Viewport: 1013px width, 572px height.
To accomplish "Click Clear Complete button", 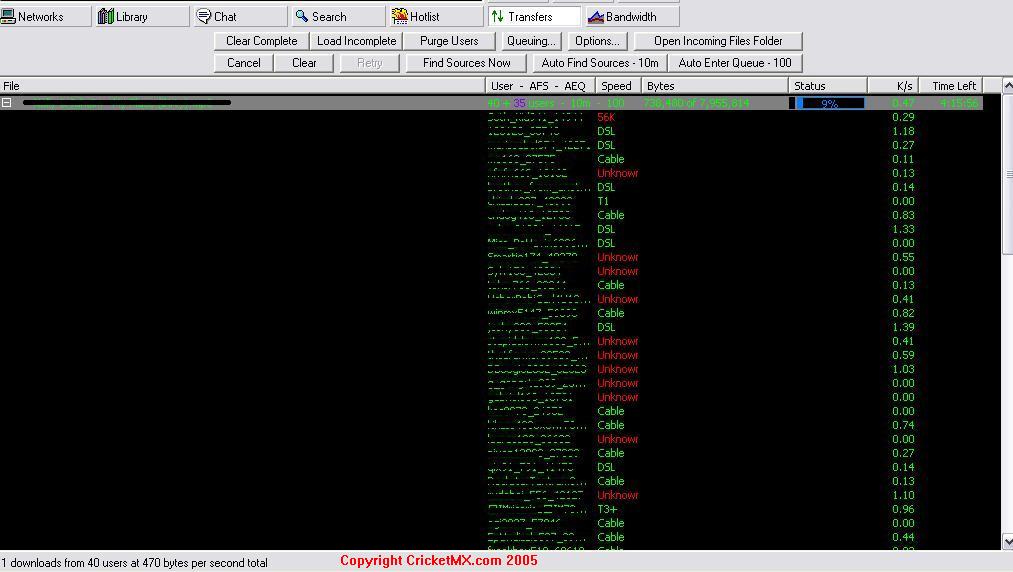I will [x=262, y=41].
